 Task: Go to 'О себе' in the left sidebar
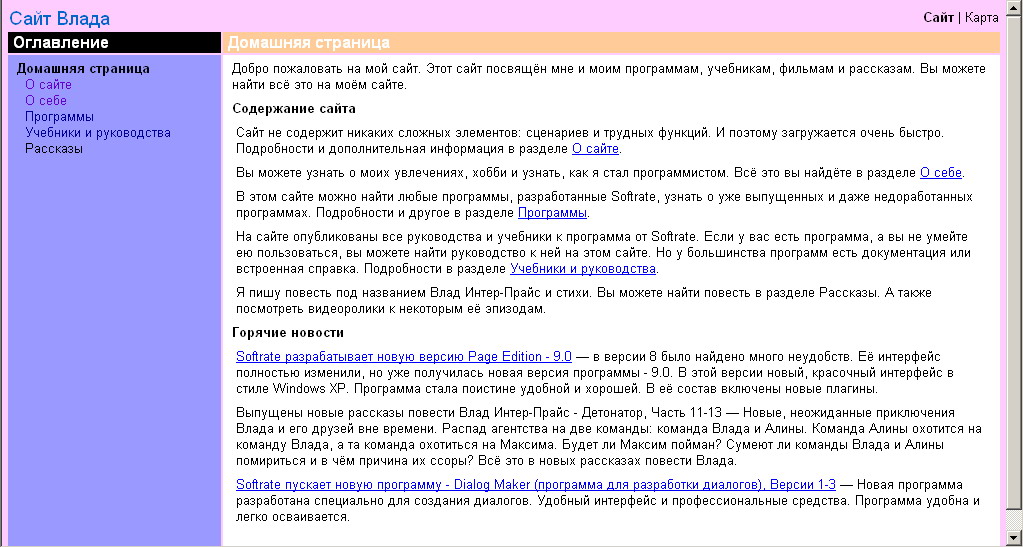pos(46,101)
